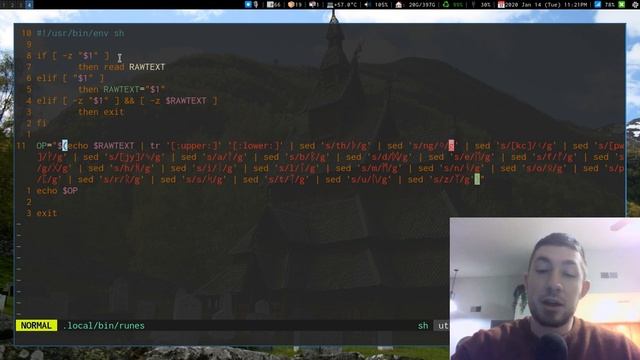Screen dimensions: 640x360
Task: Open the mail module showing 66
Action: click(x=273, y=4)
